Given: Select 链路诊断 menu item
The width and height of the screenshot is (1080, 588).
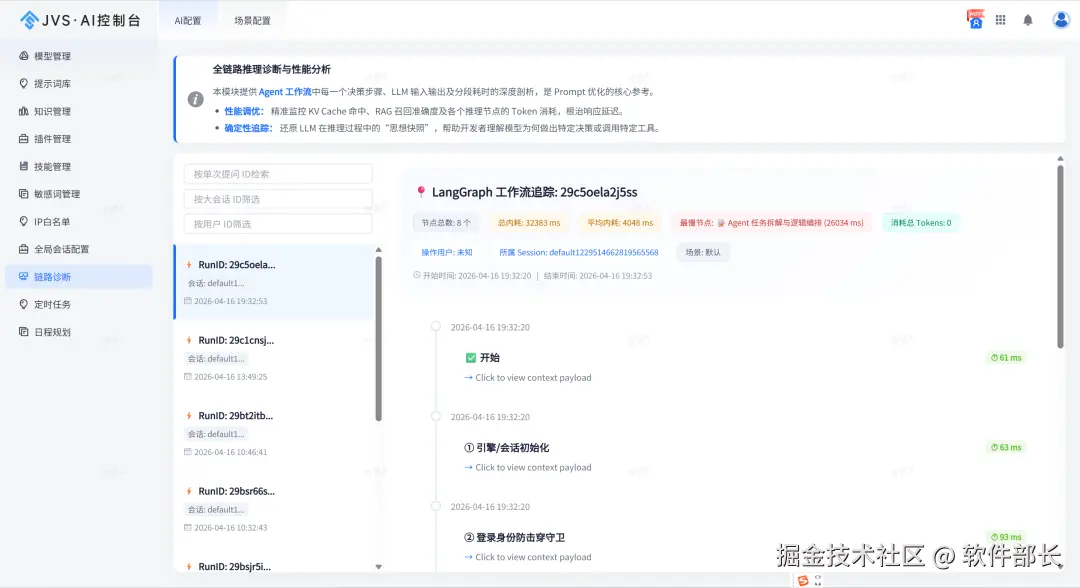Looking at the screenshot, I should coord(79,276).
